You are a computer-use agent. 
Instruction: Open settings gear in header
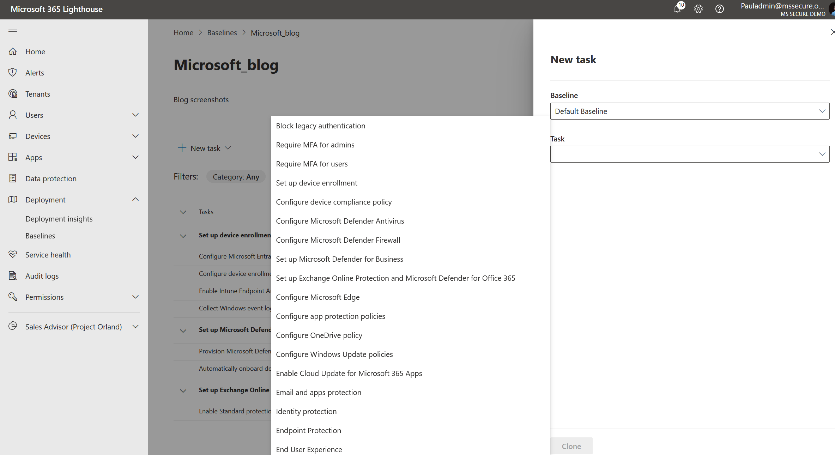click(699, 9)
